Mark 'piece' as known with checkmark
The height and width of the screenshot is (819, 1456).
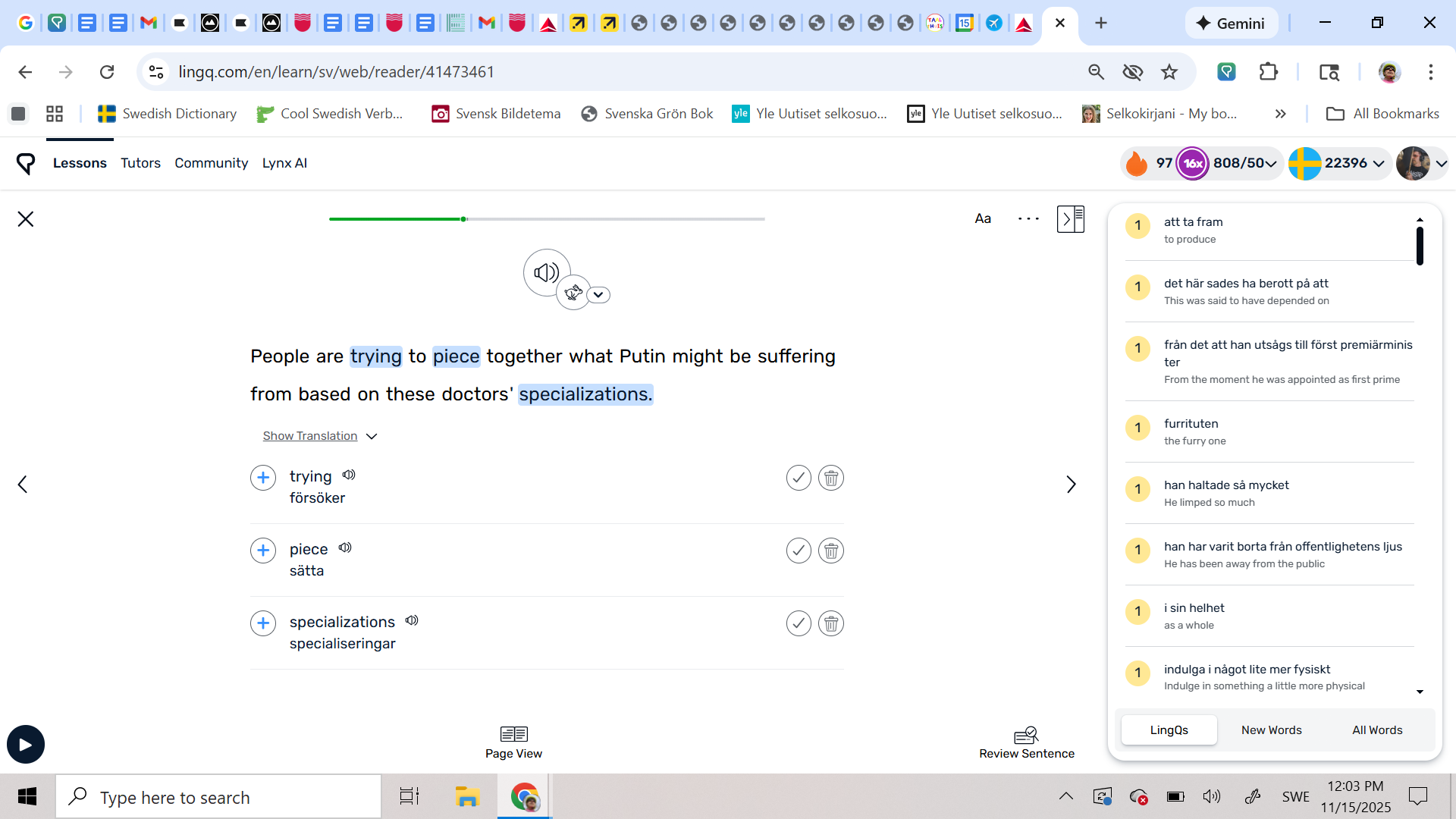[799, 551]
